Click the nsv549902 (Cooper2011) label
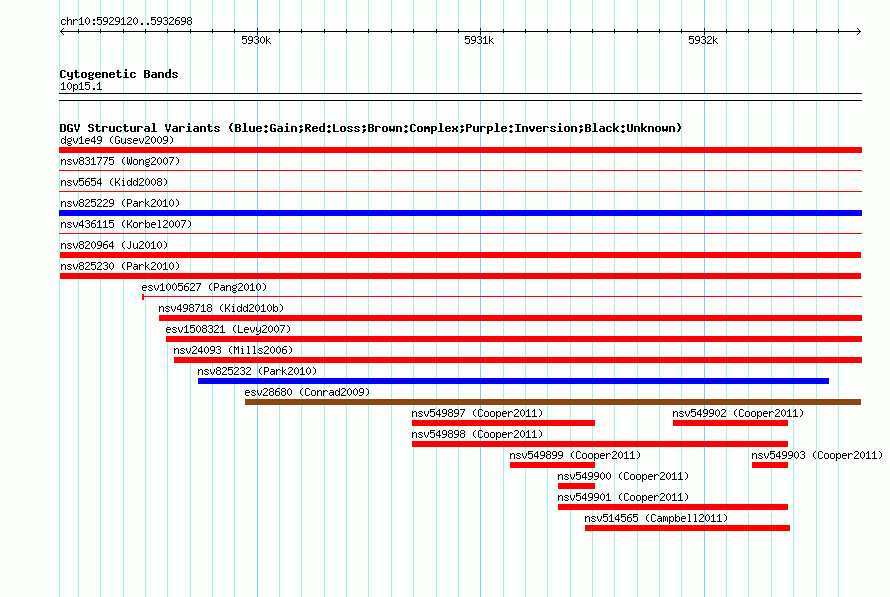The height and width of the screenshot is (597, 890). point(738,413)
